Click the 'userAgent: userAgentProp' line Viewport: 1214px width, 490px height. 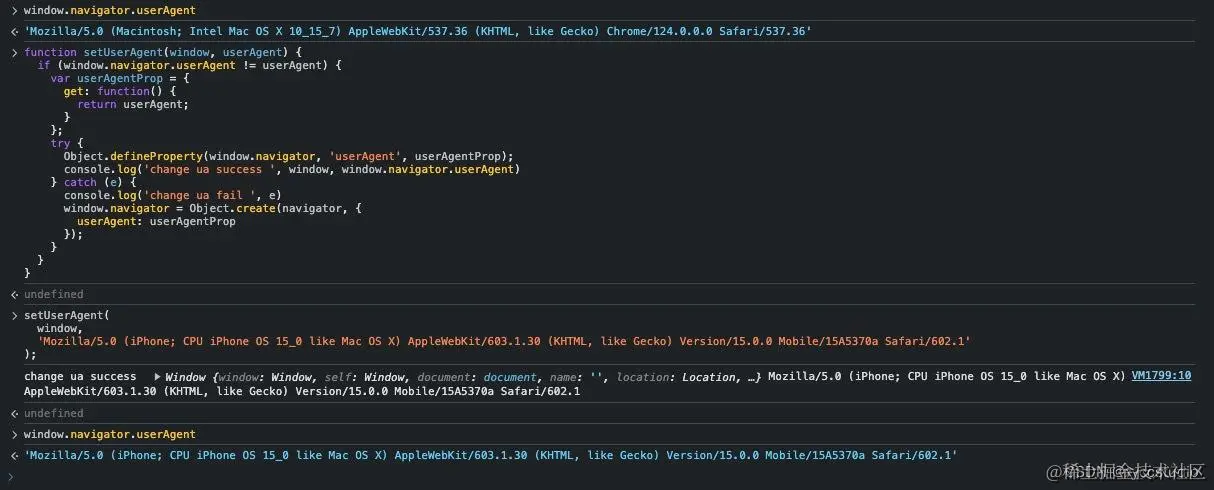[x=156, y=221]
